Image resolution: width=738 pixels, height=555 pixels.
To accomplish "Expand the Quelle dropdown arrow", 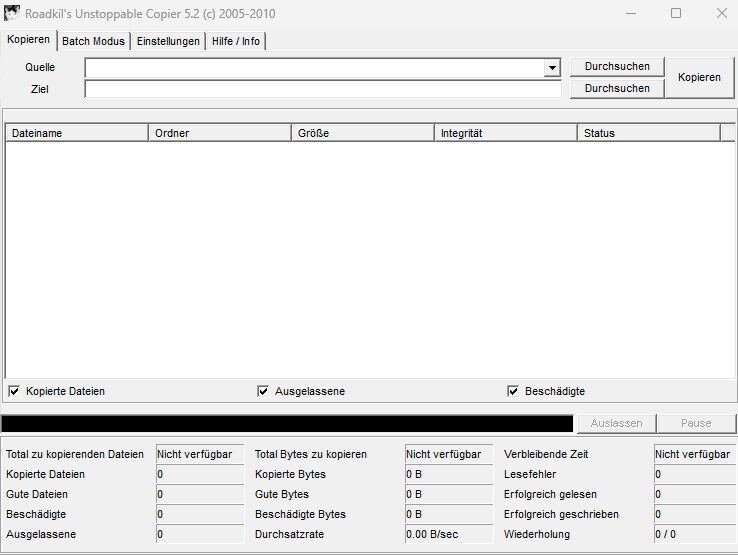I will 552,68.
